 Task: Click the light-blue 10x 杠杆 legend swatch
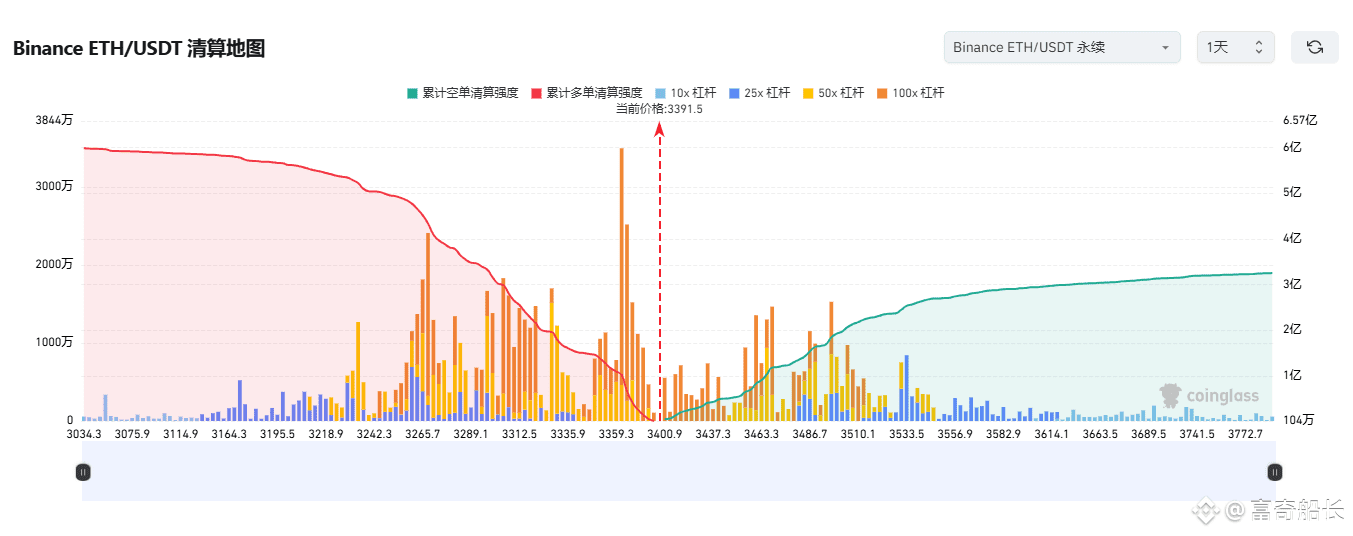point(660,93)
